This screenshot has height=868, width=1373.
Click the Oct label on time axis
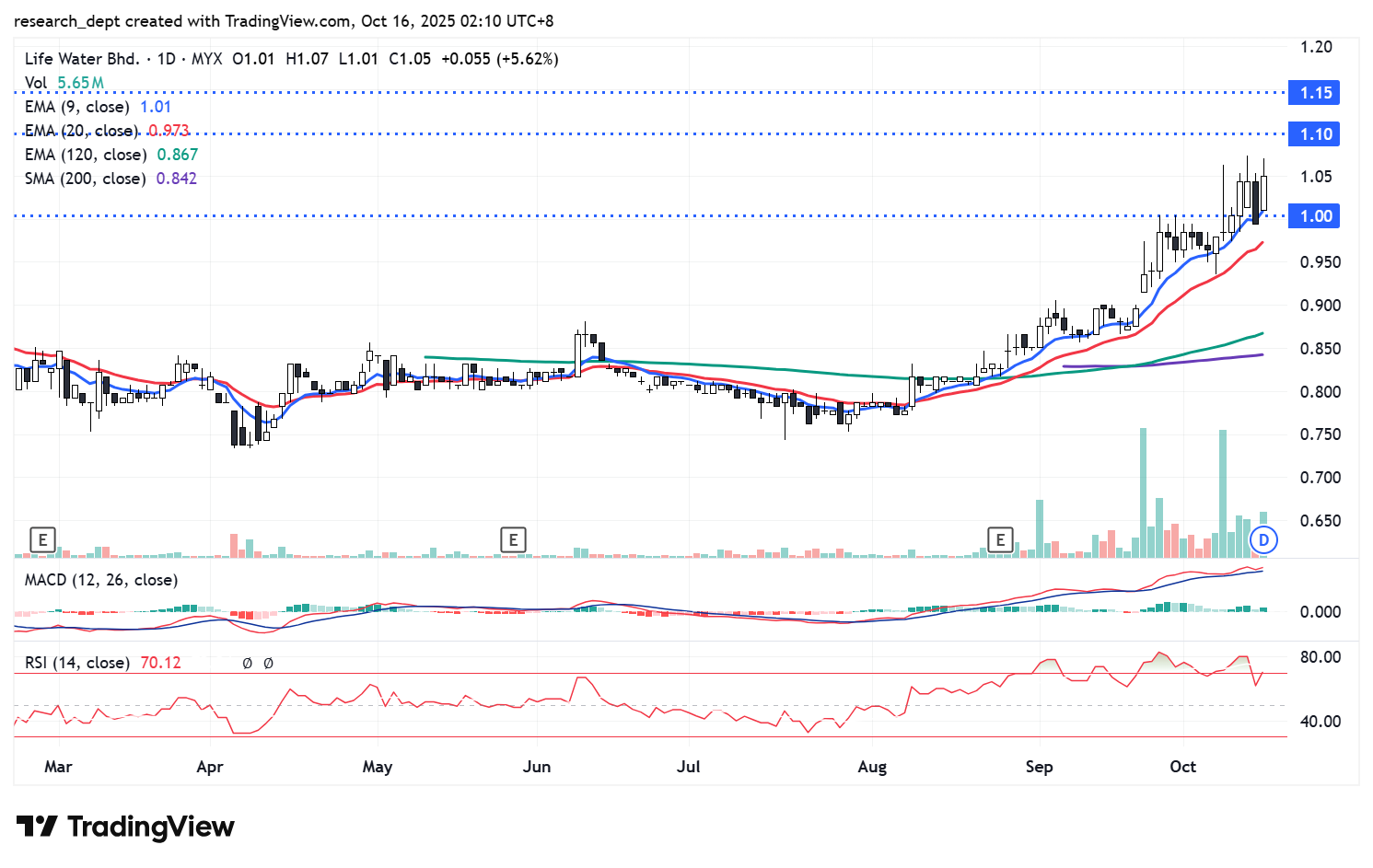pyautogui.click(x=1182, y=767)
